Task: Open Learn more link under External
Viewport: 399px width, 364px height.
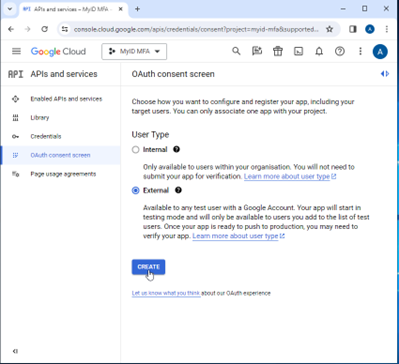Action: click(x=239, y=236)
